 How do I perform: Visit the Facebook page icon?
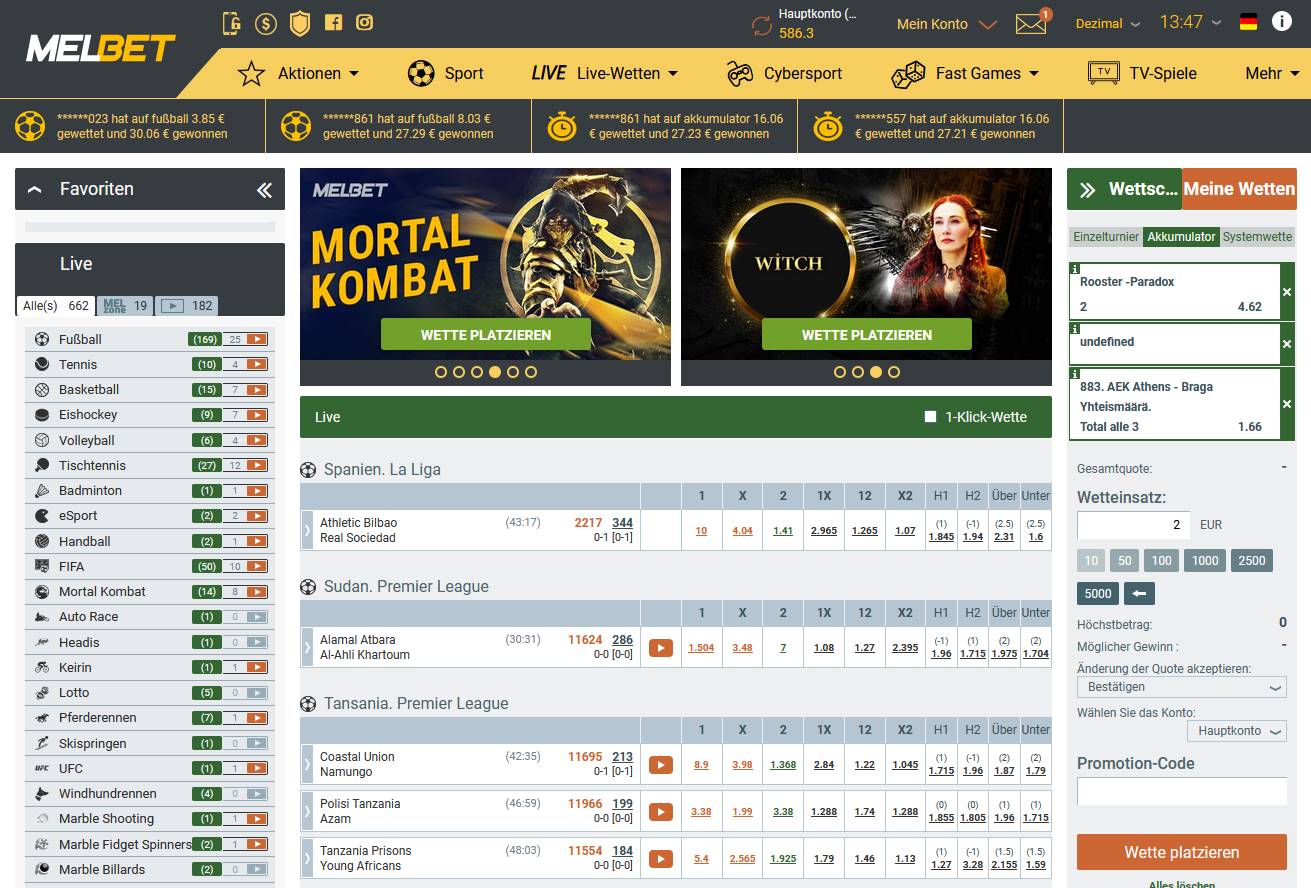[334, 22]
